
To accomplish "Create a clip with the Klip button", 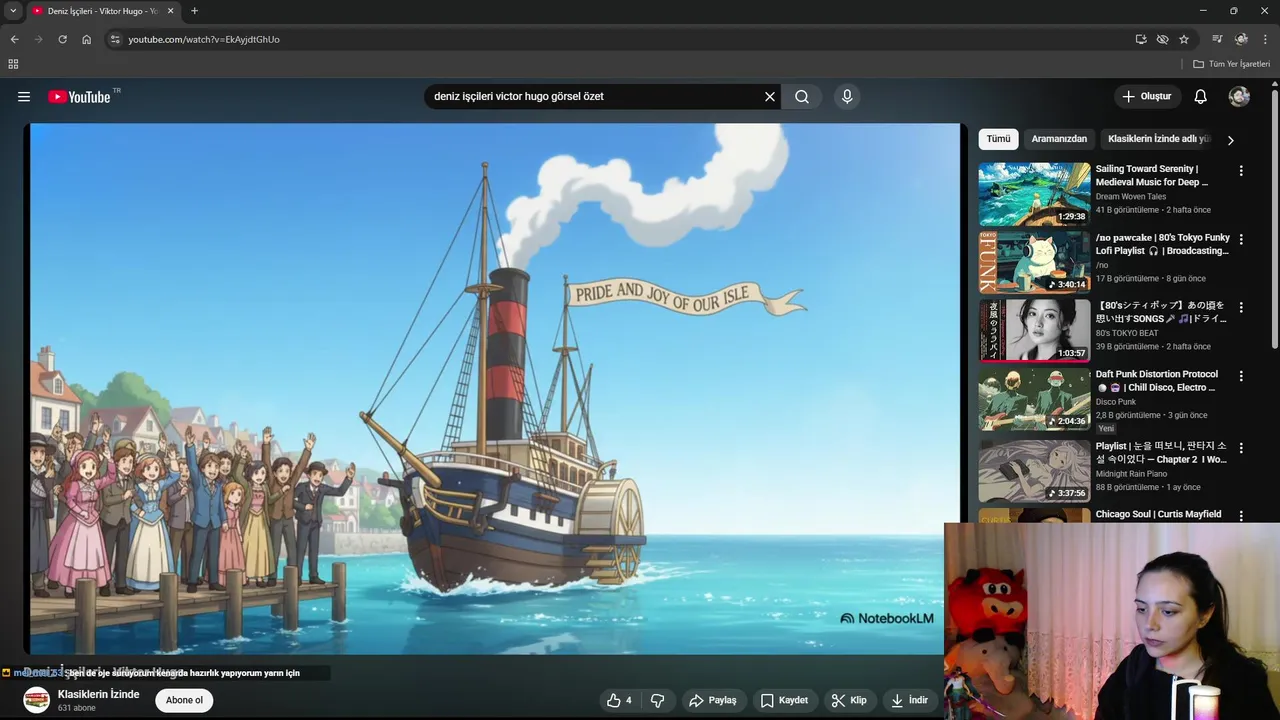I will [849, 700].
